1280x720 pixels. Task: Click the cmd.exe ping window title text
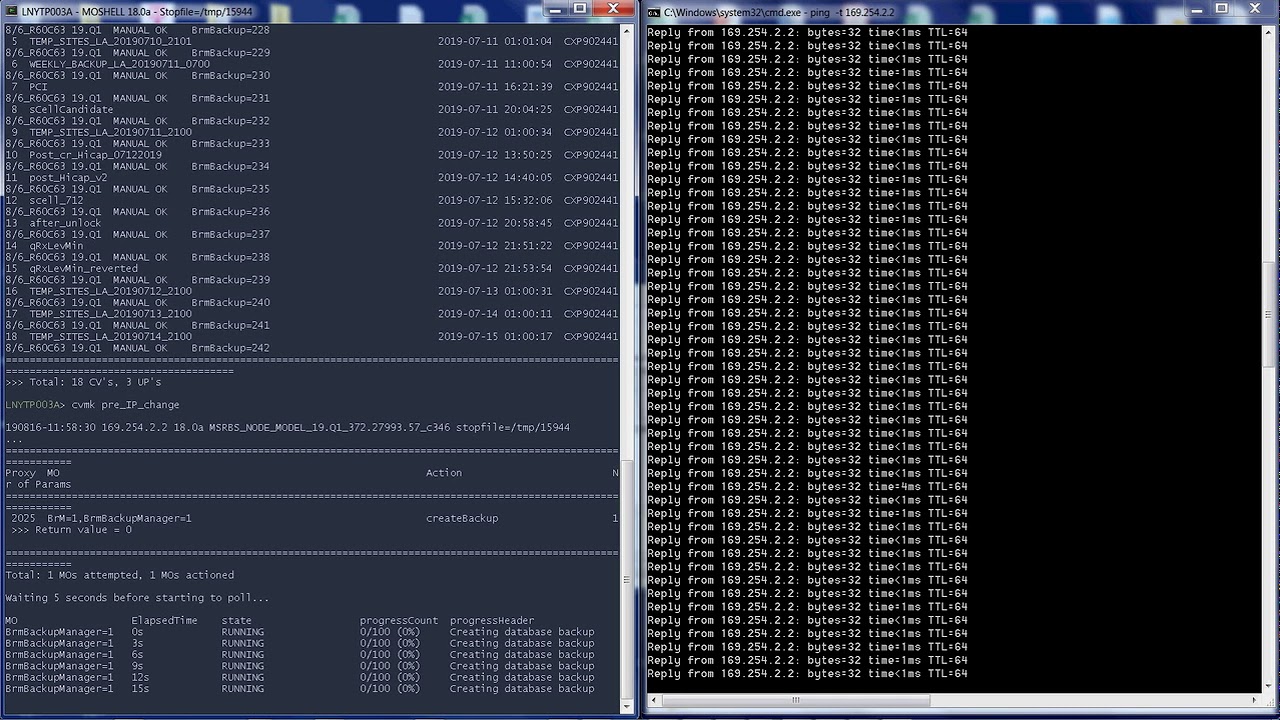[779, 12]
